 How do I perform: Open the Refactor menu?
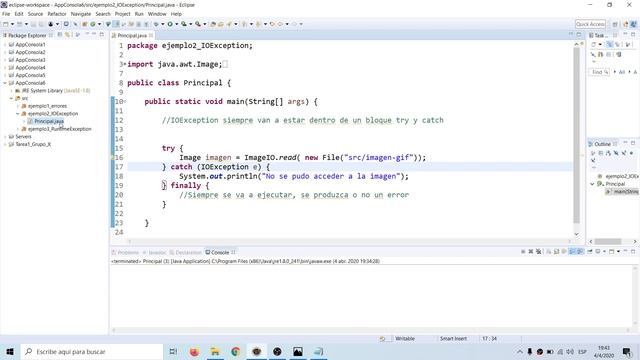coord(57,14)
